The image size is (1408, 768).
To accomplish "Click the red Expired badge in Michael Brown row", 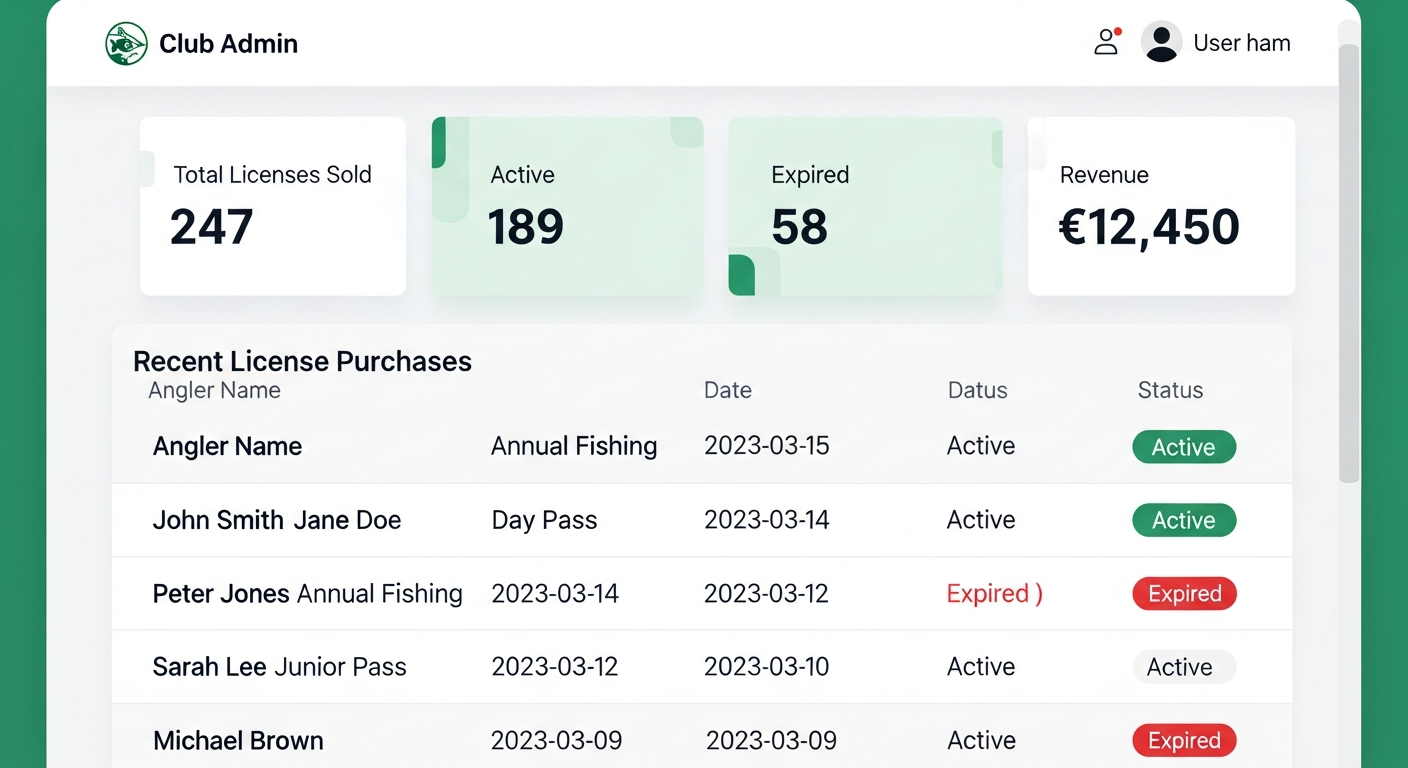I will click(x=1184, y=741).
